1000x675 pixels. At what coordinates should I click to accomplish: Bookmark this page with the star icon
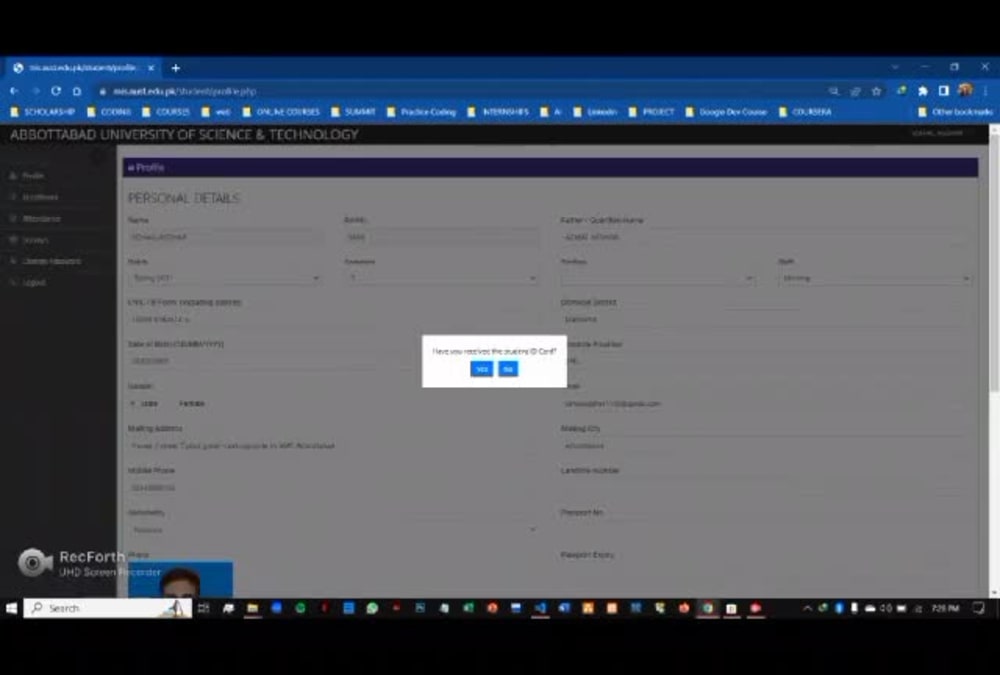click(x=876, y=91)
